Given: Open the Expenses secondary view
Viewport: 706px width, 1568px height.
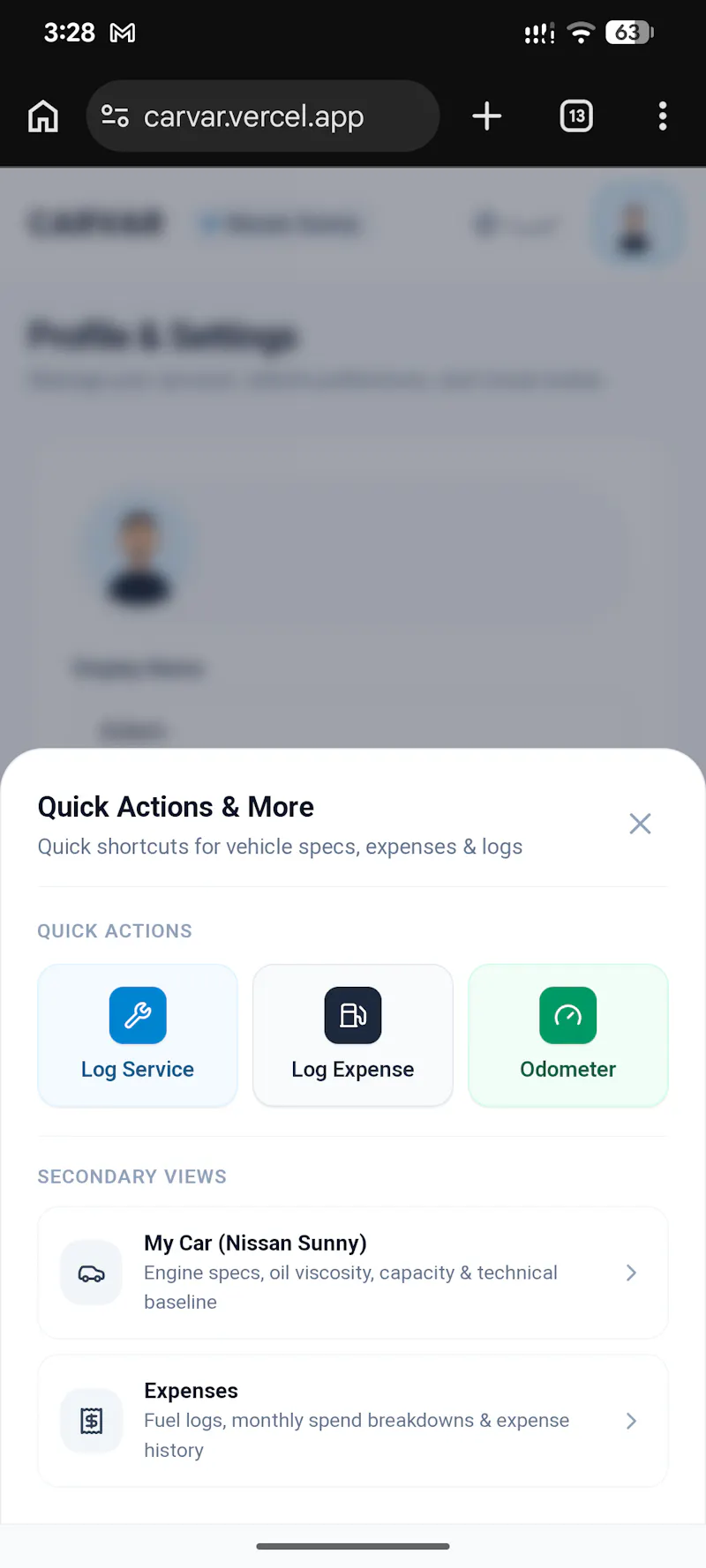Looking at the screenshot, I should [353, 1421].
